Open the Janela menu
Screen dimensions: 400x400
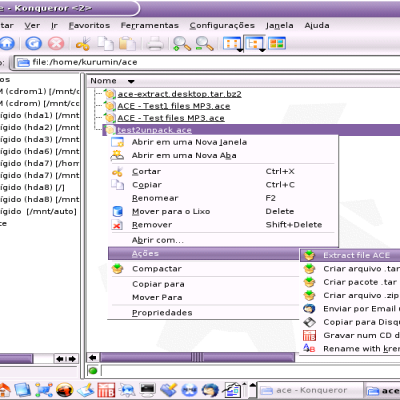(x=279, y=26)
